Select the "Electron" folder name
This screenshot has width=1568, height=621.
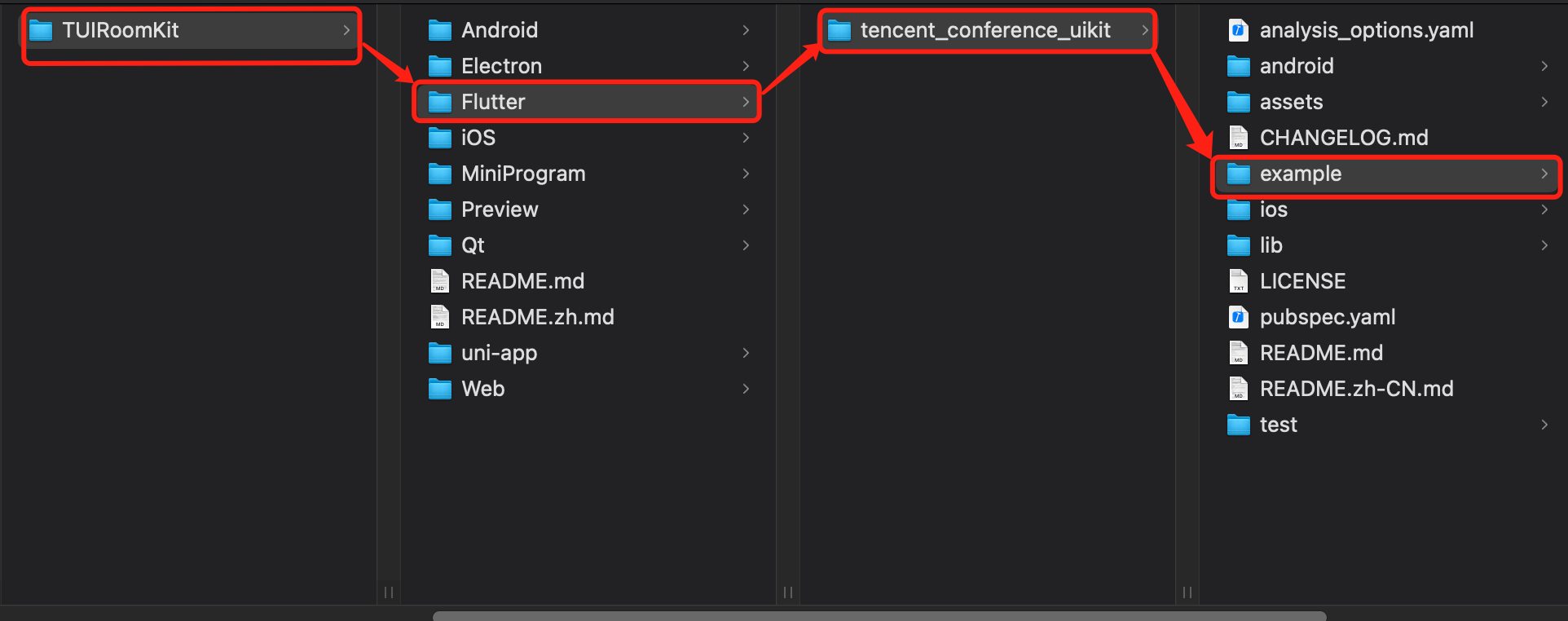(x=501, y=66)
